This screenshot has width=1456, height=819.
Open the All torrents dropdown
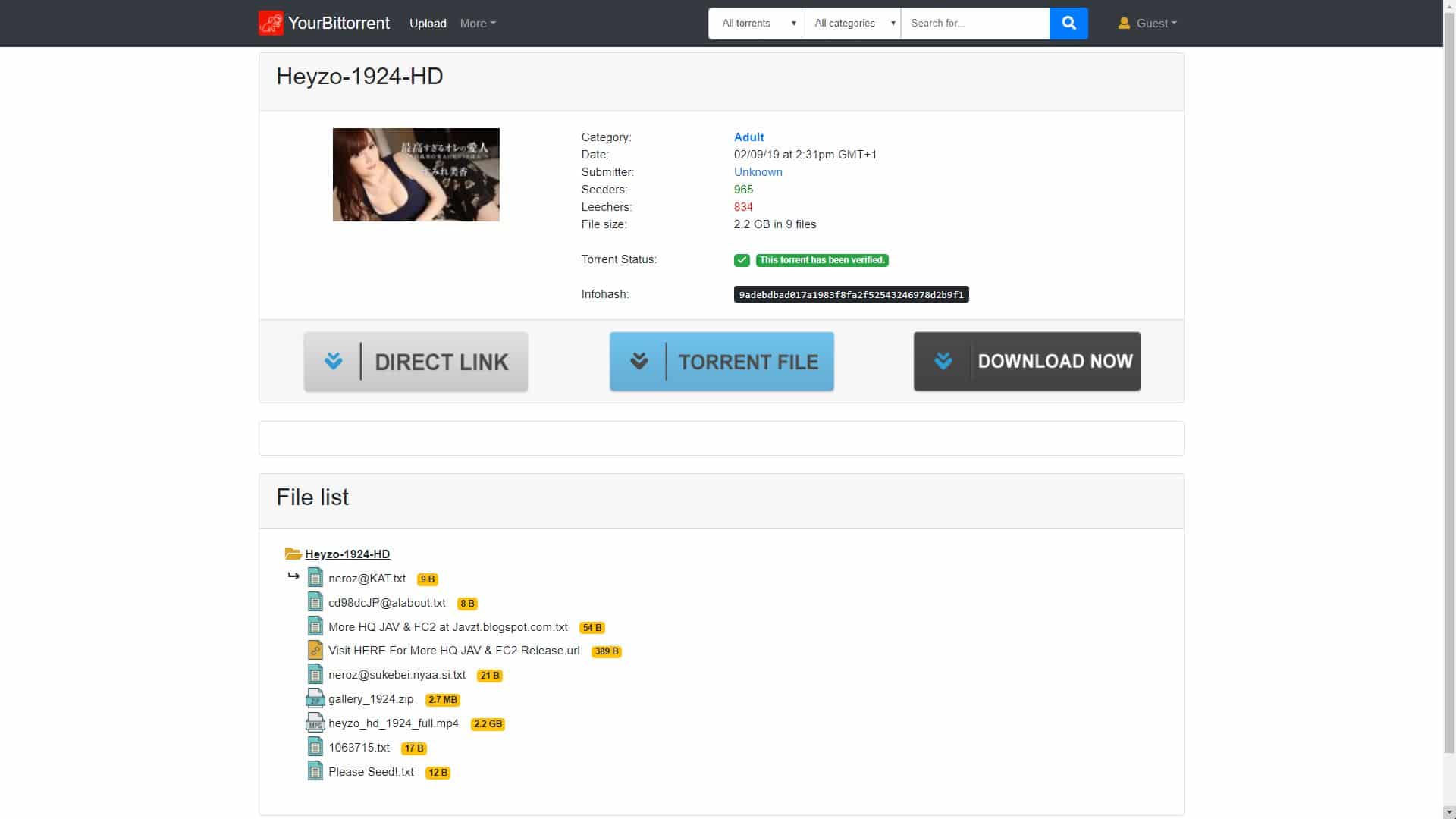tap(755, 24)
